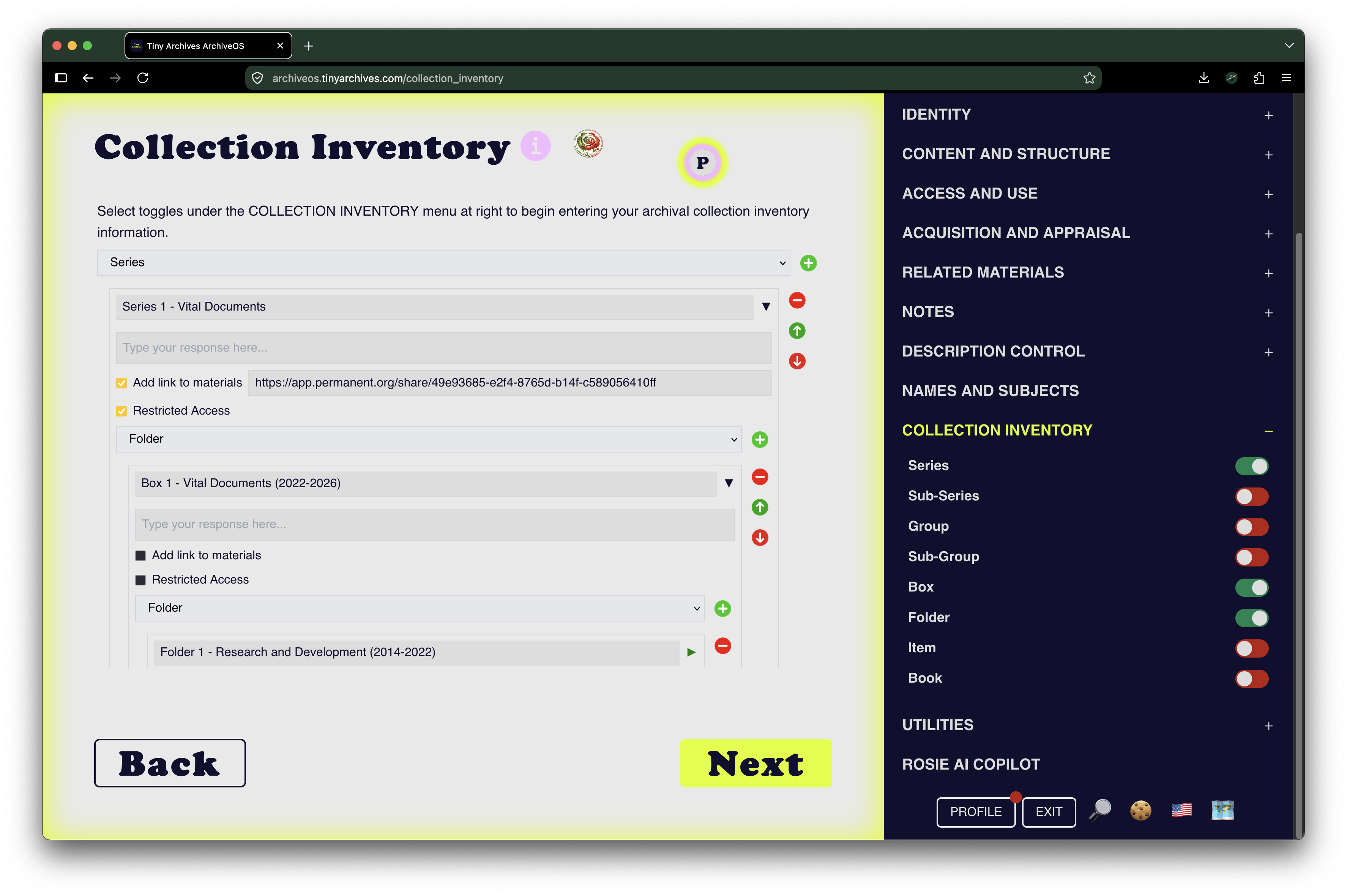Open the top Series type dropdown
The width and height of the screenshot is (1347, 896).
(x=443, y=262)
